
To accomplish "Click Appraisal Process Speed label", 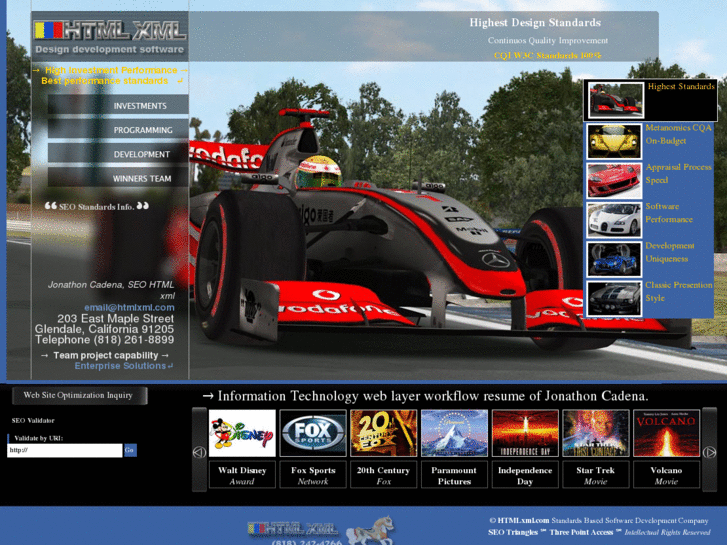I will click(x=678, y=173).
